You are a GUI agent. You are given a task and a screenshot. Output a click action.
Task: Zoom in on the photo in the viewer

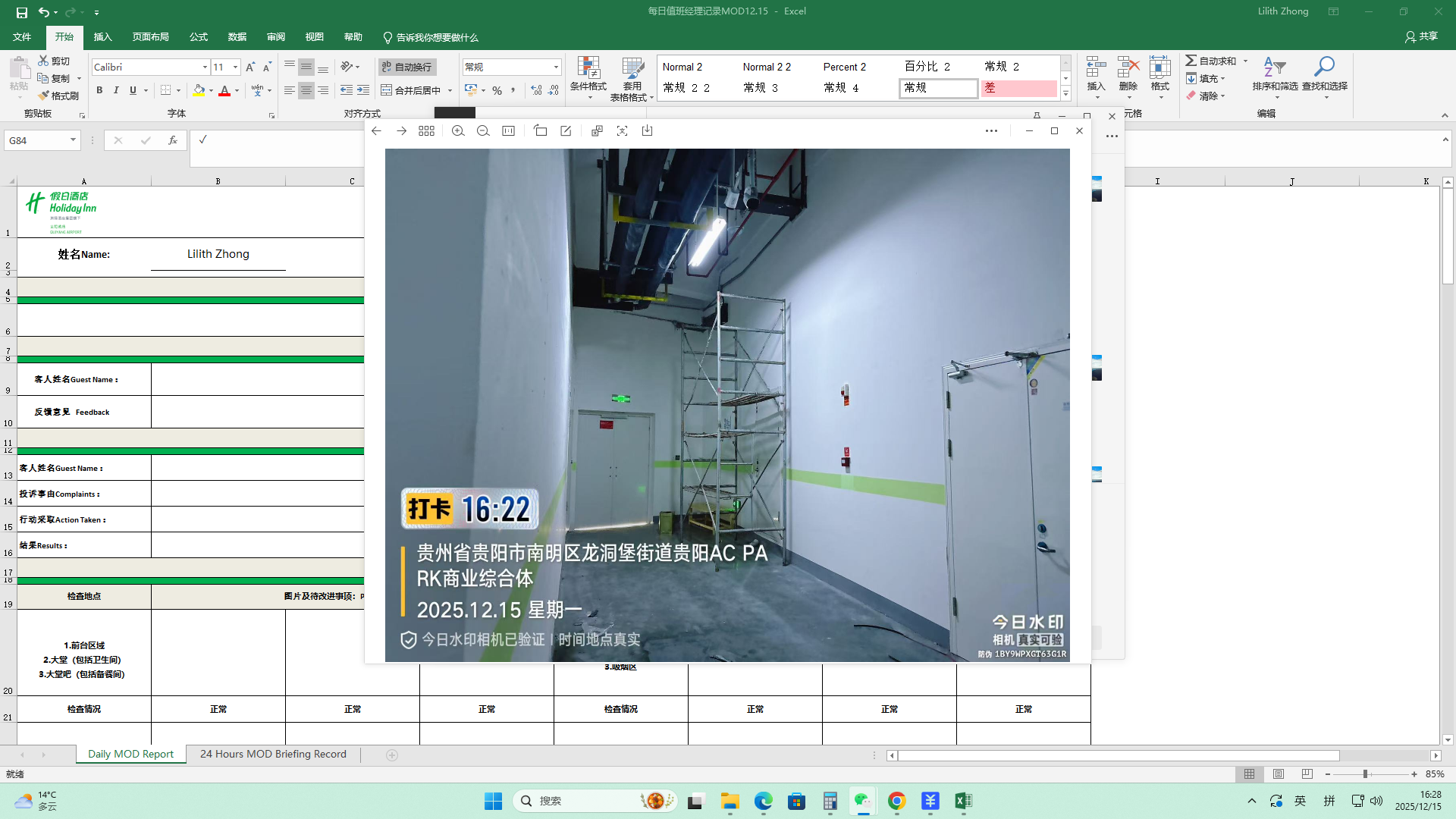coord(458,131)
